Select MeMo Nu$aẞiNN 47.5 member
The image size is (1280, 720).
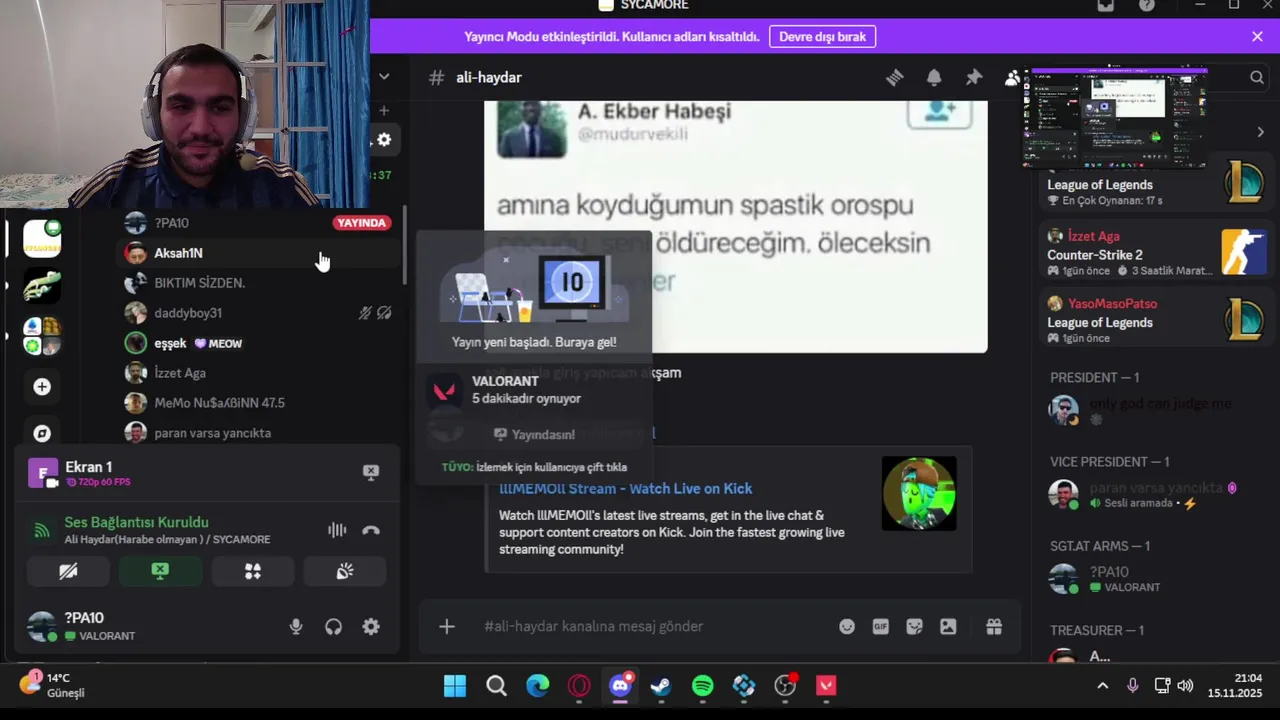click(258, 403)
